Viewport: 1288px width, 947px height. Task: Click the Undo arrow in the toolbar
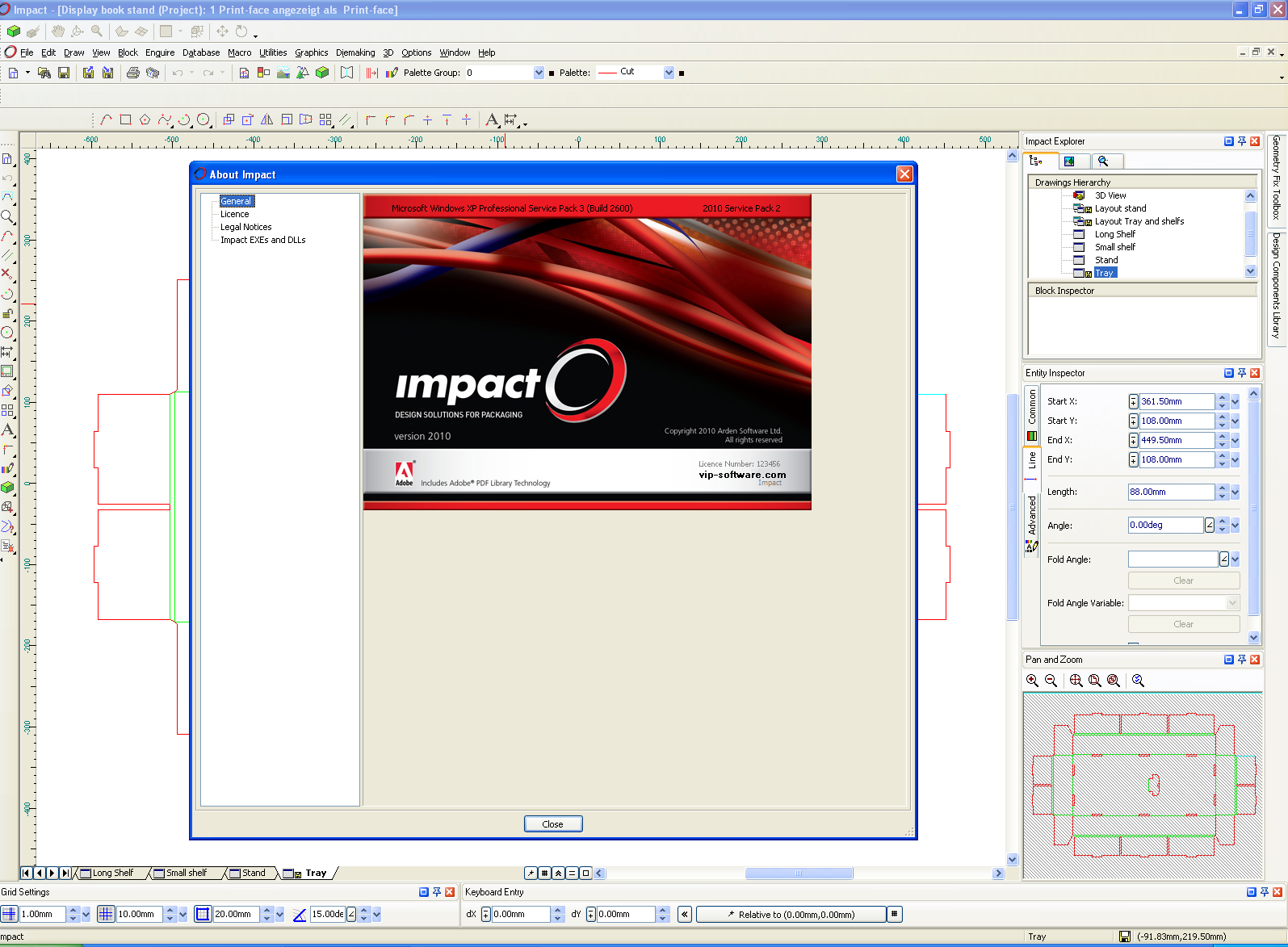178,73
